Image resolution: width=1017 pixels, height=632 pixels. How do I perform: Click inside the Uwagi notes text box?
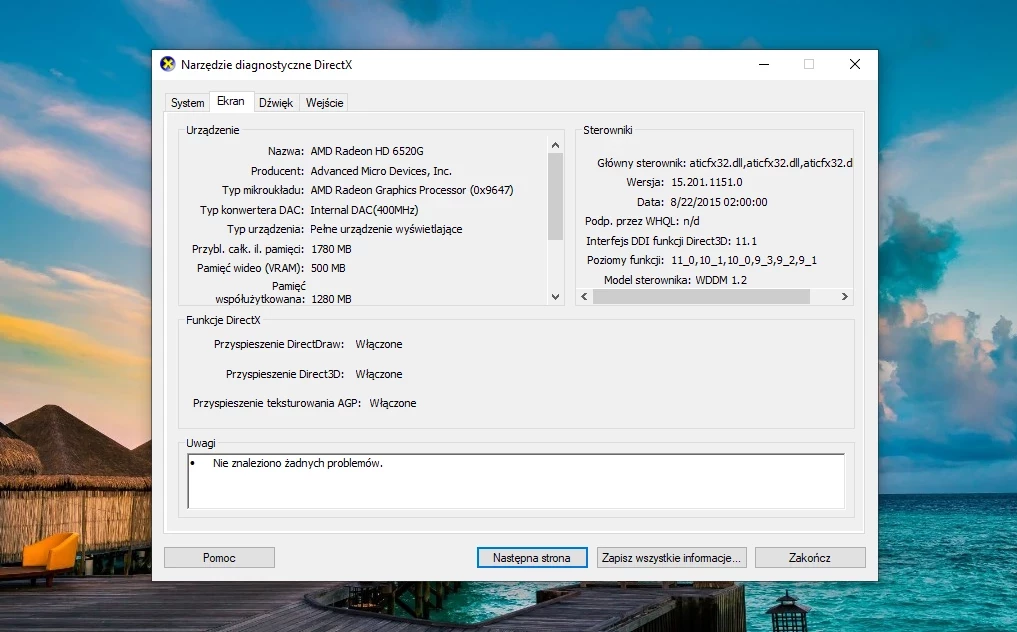click(x=516, y=481)
